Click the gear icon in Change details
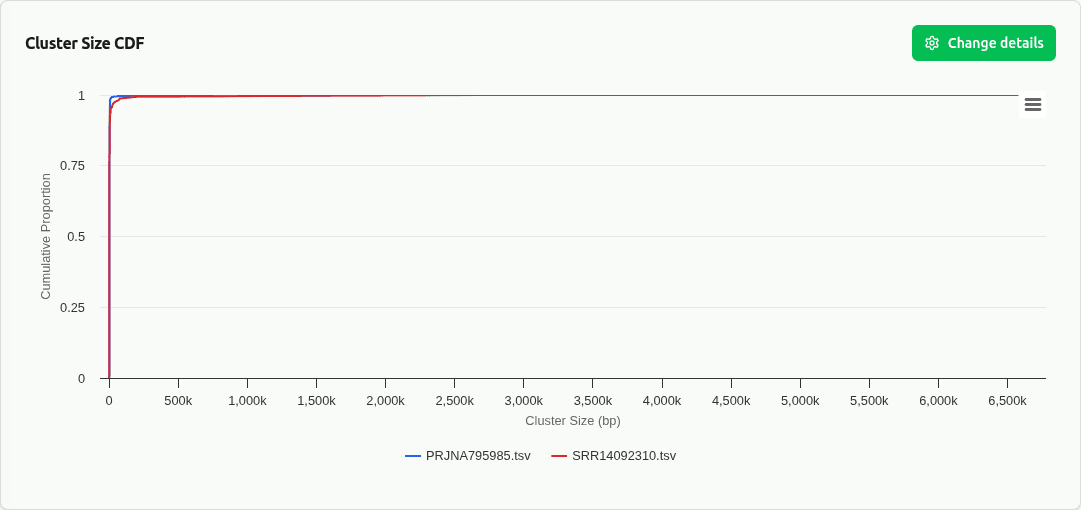 tap(932, 43)
